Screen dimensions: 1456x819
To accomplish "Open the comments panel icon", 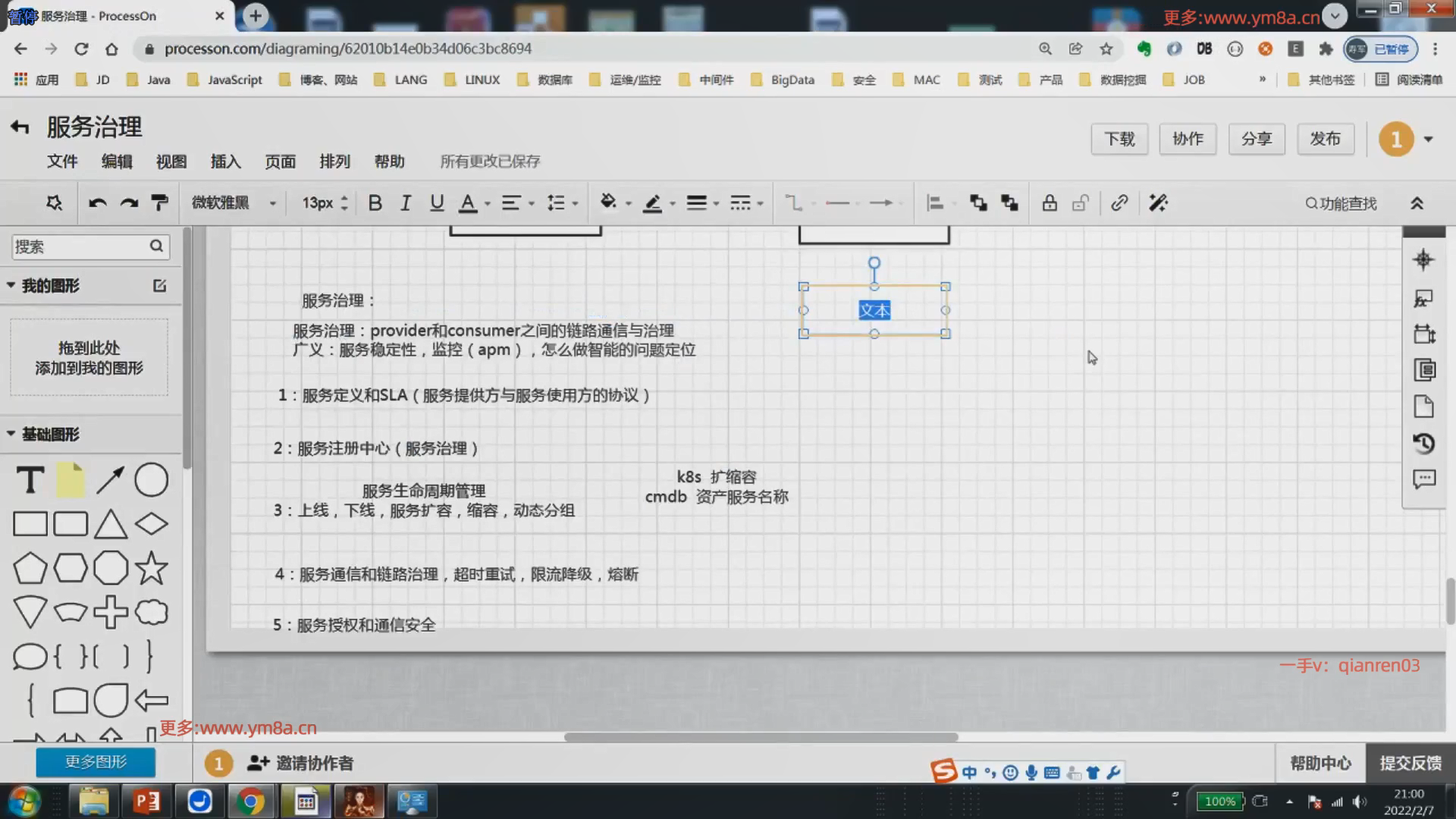I will pos(1423,479).
